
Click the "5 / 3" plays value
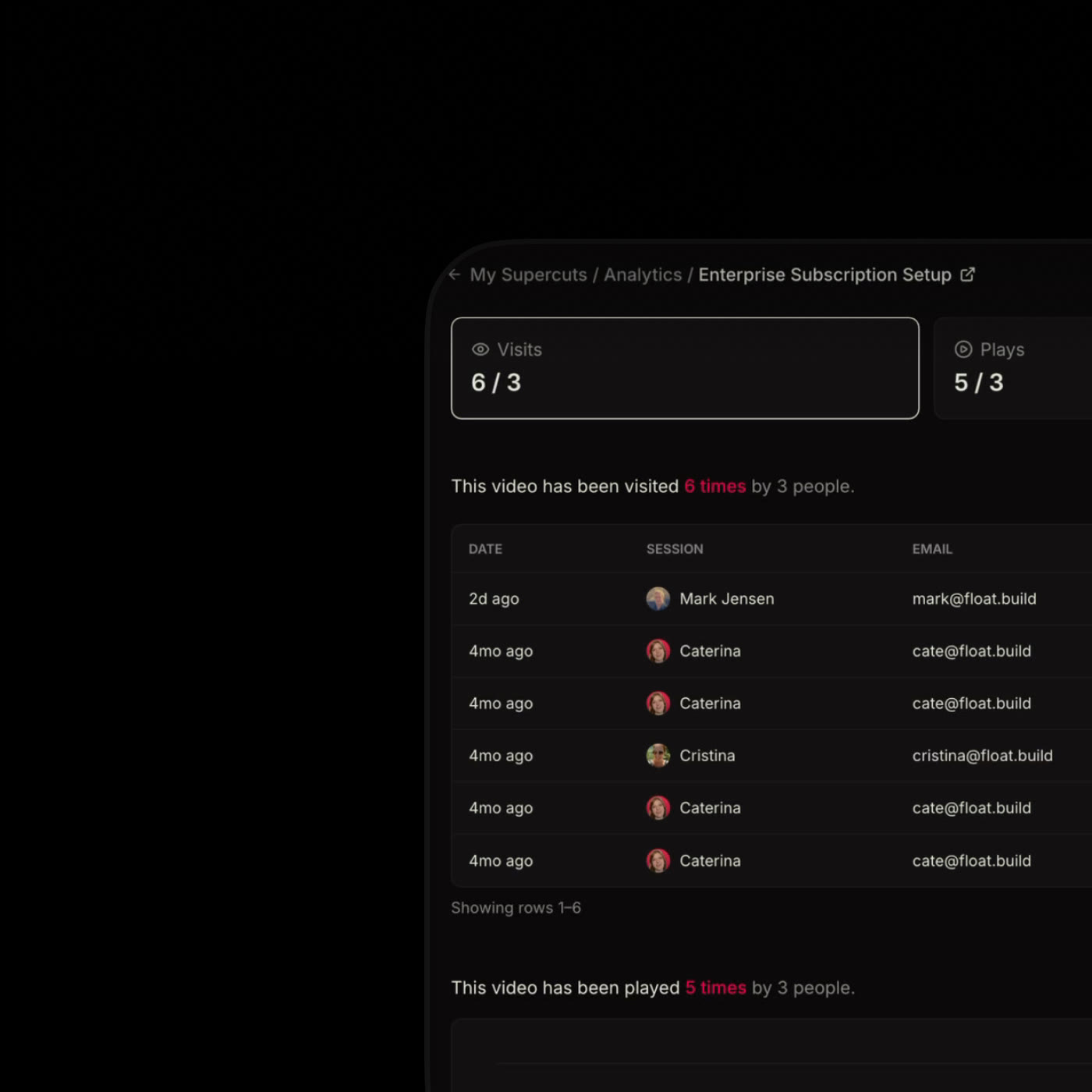click(x=979, y=382)
